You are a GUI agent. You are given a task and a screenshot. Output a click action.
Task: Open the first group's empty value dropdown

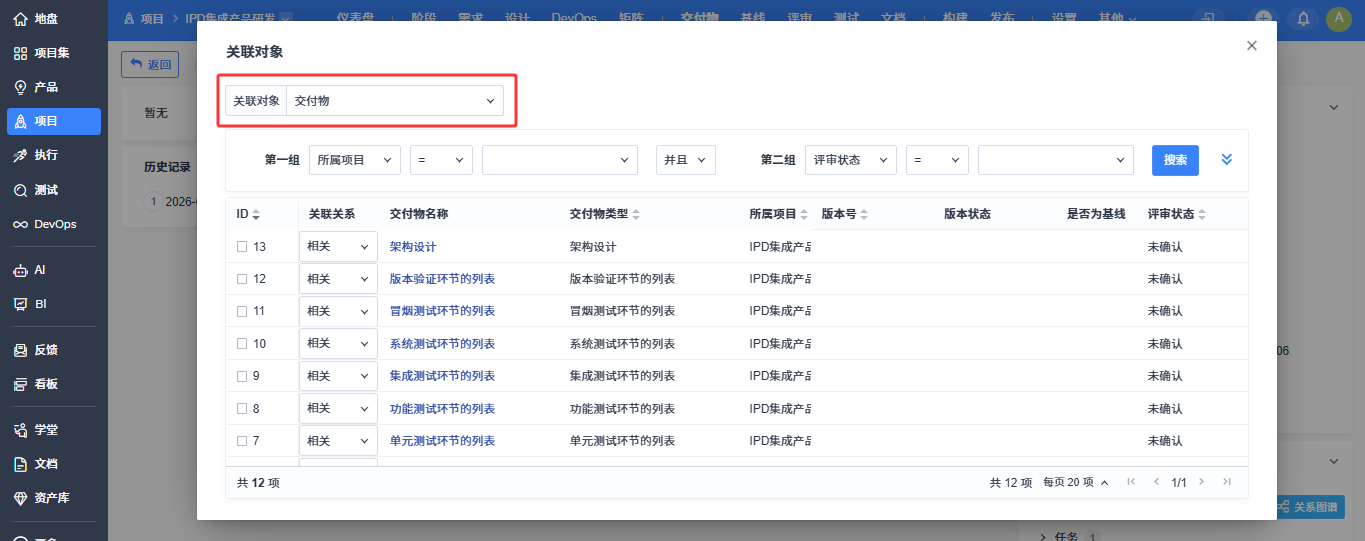[560, 160]
